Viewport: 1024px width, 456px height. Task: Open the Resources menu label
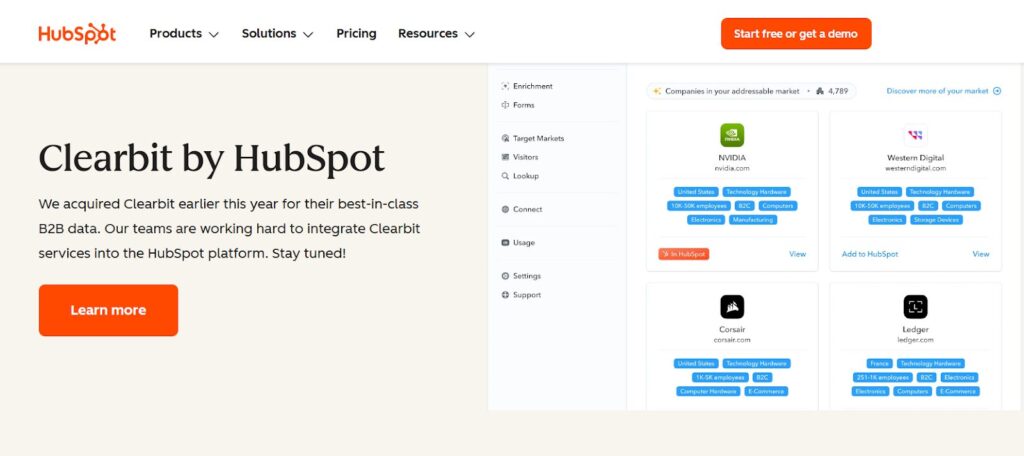(x=428, y=33)
